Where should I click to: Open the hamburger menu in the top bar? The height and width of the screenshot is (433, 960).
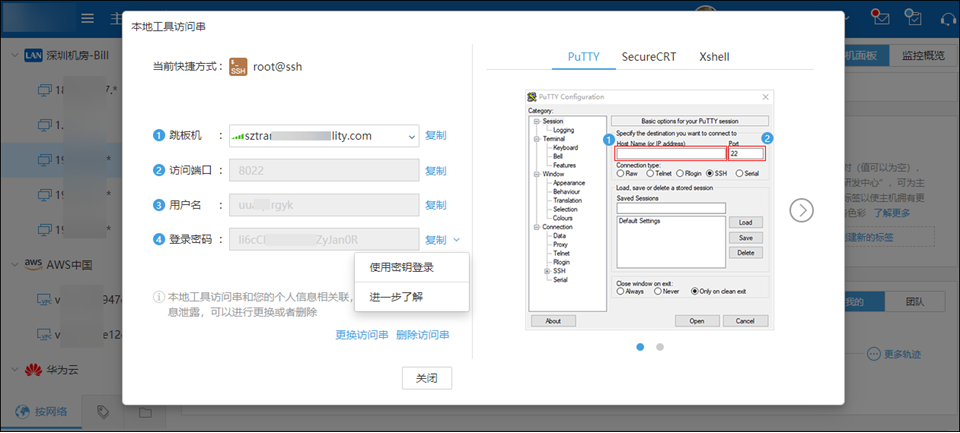[x=88, y=18]
